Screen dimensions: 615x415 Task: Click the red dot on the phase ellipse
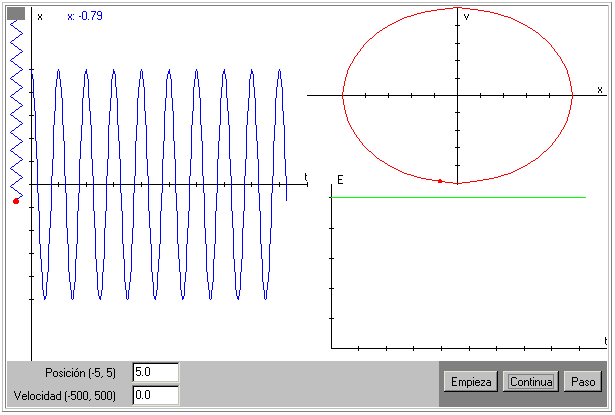pyautogui.click(x=440, y=181)
